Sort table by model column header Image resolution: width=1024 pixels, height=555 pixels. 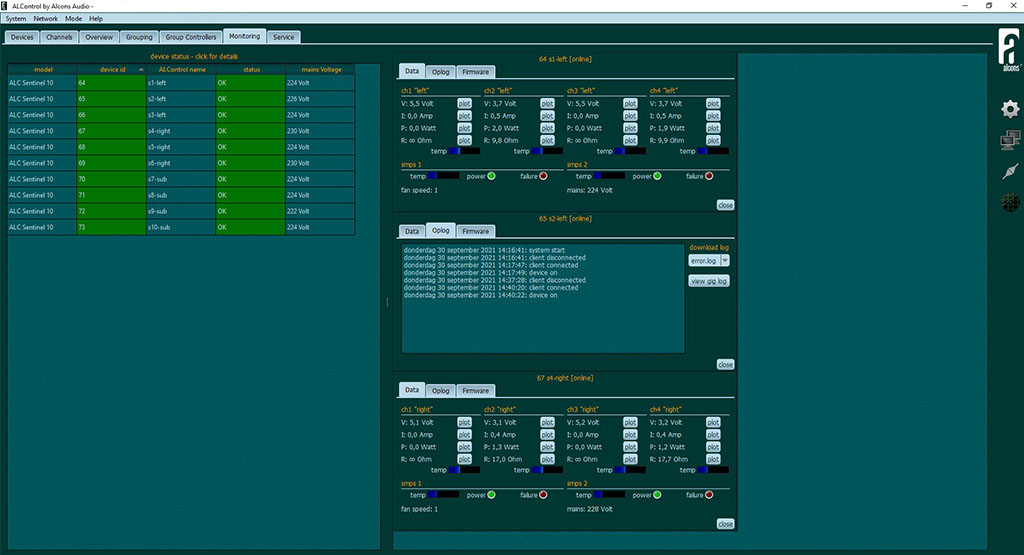[42, 69]
